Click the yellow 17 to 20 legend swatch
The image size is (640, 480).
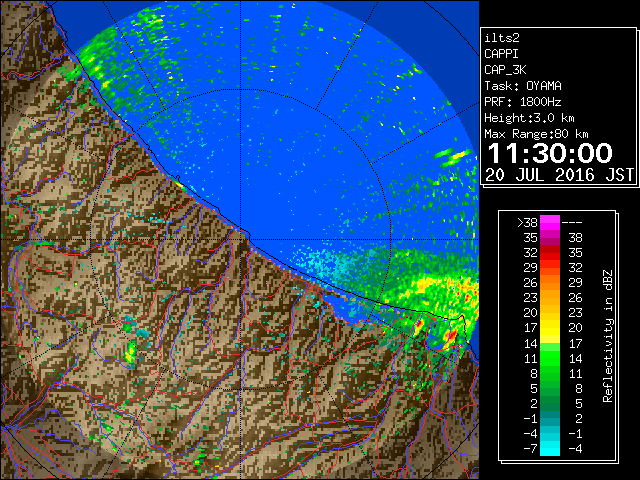pyautogui.click(x=550, y=328)
